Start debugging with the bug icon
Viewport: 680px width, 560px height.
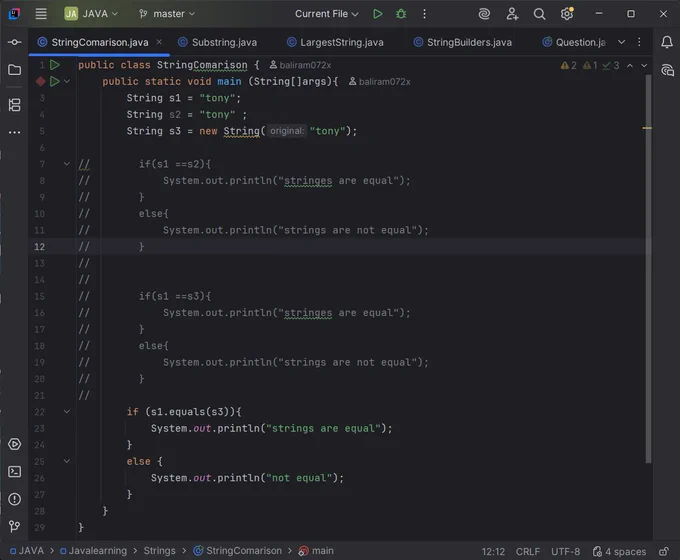click(x=401, y=14)
